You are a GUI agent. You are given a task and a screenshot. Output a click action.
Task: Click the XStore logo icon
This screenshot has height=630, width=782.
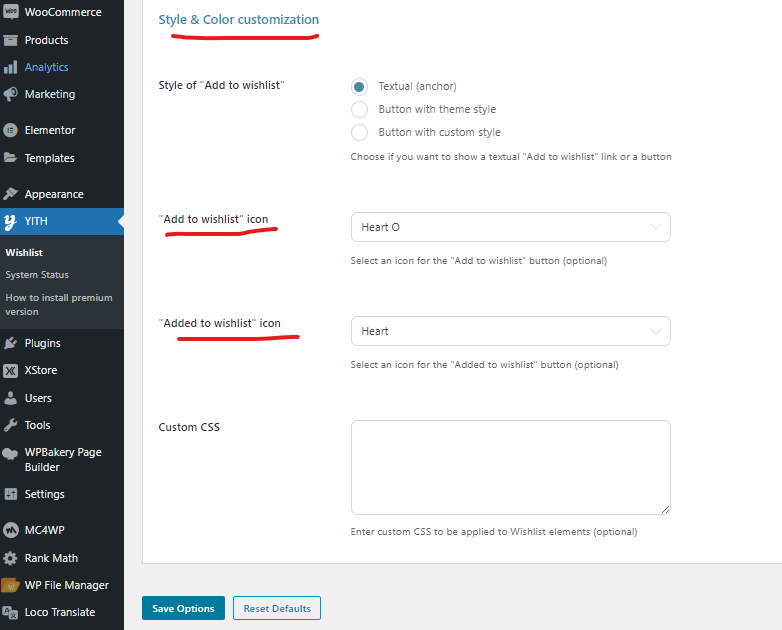click(10, 370)
